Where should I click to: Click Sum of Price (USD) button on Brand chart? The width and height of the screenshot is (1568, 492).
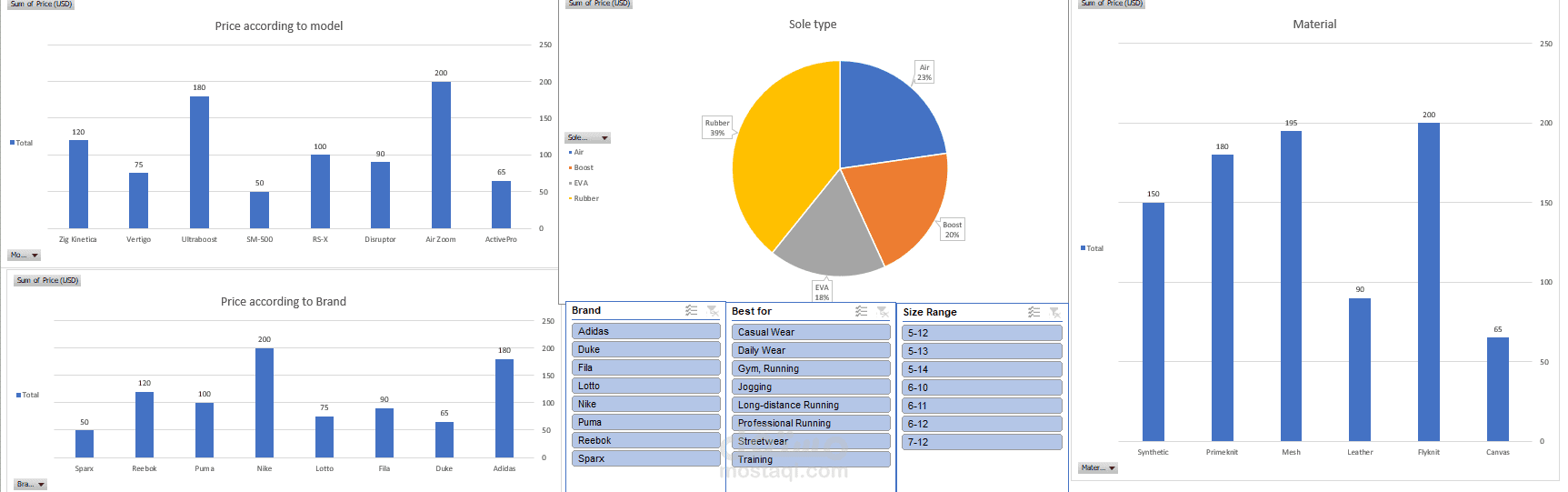pos(47,280)
